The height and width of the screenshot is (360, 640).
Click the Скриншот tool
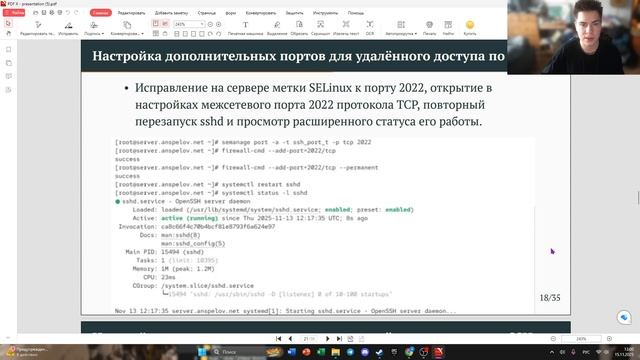pyautogui.click(x=320, y=28)
